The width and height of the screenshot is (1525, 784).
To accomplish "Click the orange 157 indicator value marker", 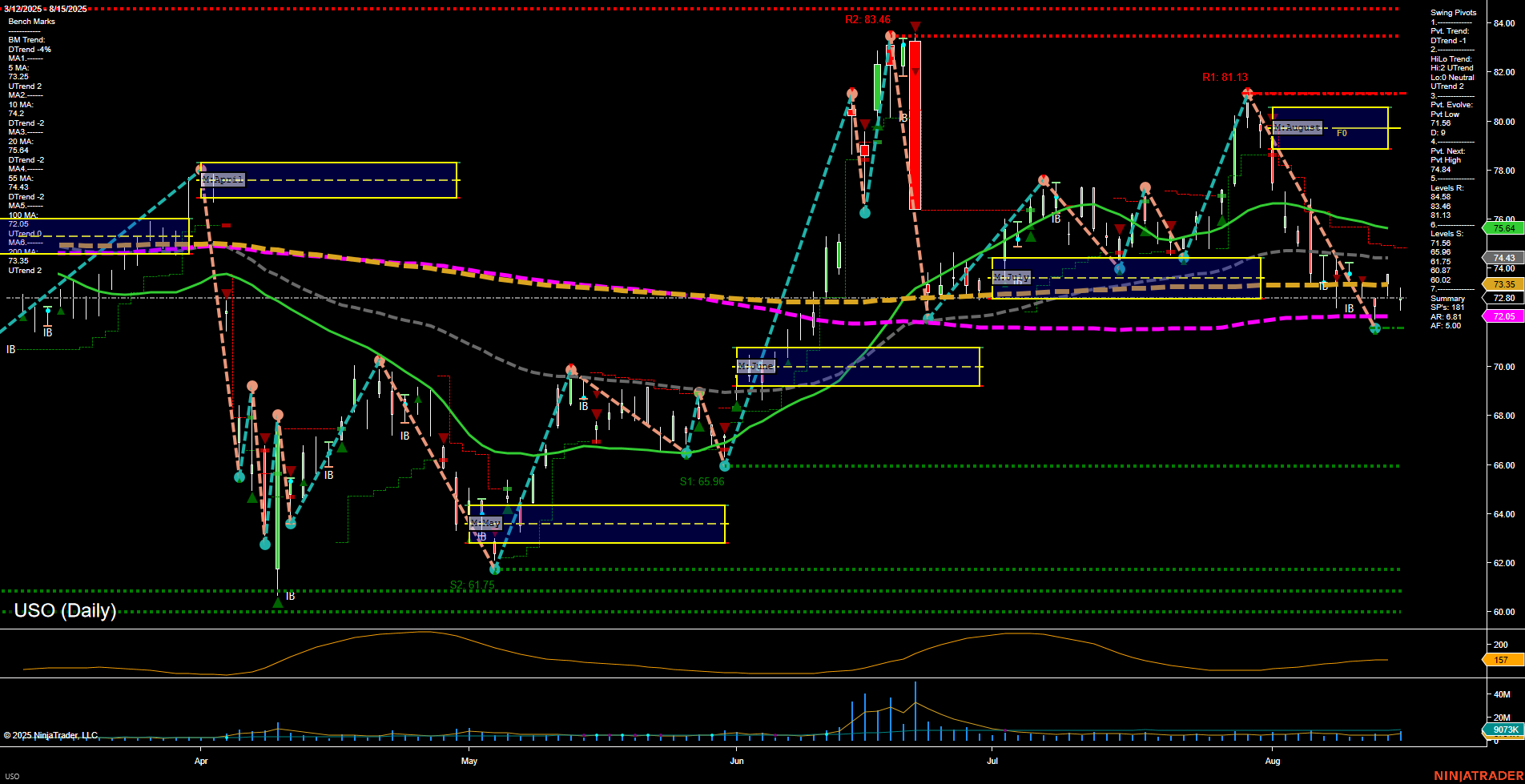I will pos(1501,660).
